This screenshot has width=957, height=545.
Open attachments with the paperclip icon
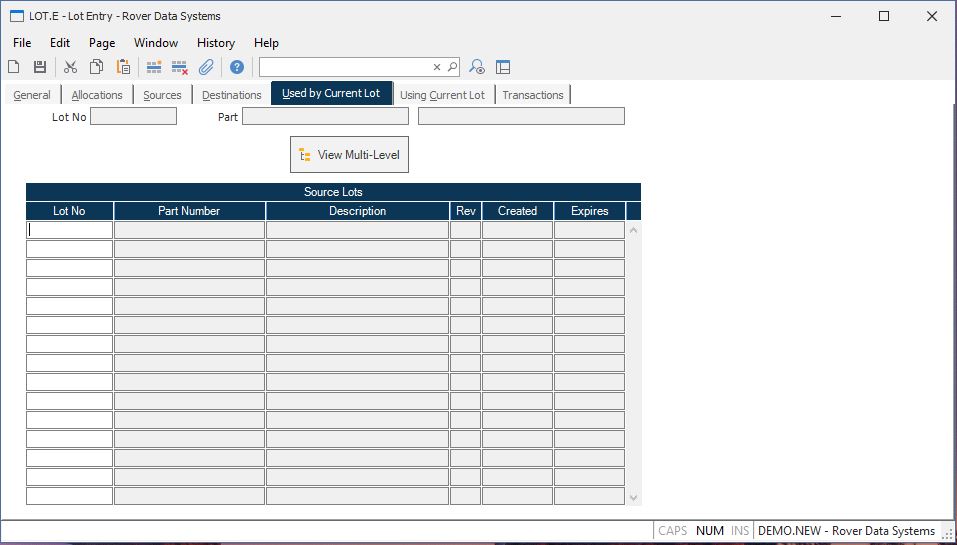click(206, 67)
